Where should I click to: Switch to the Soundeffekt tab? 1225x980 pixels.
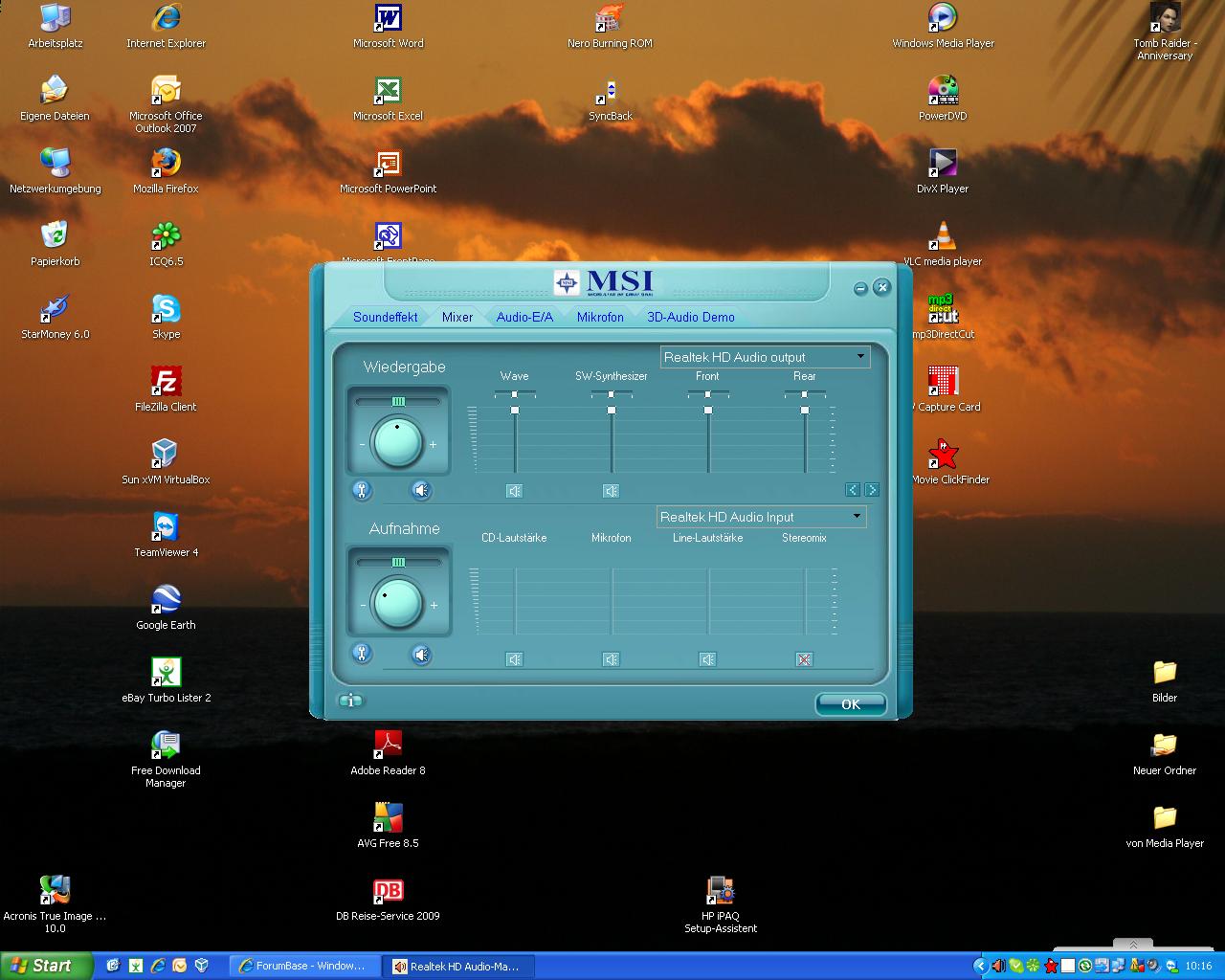click(x=385, y=317)
